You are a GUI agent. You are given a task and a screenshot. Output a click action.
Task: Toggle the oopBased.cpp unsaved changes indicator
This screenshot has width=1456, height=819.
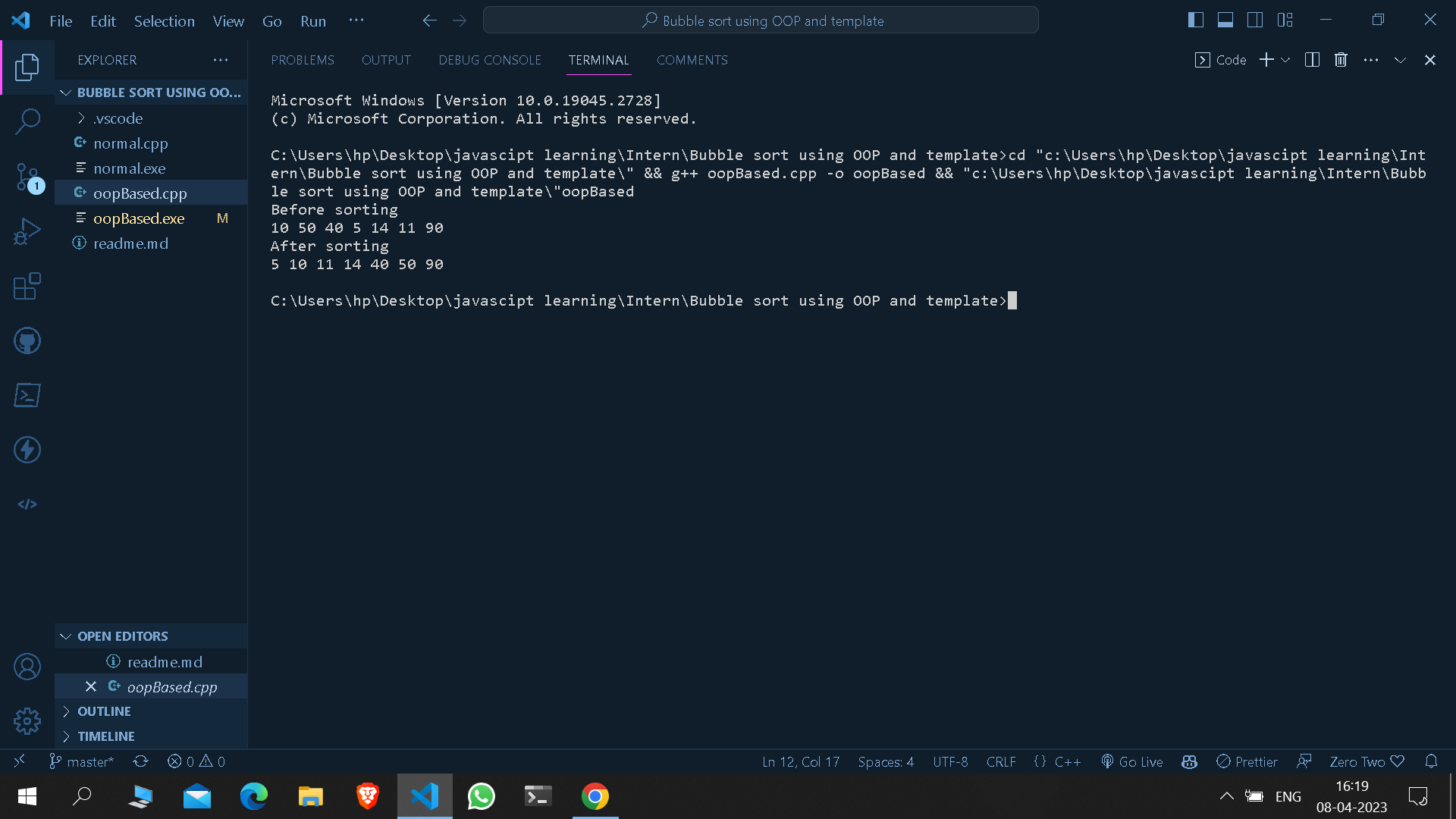91,687
